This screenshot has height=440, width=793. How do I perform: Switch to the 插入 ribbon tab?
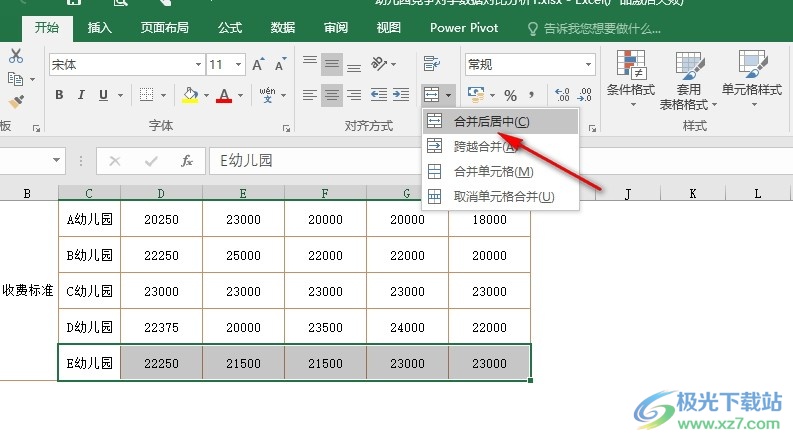pyautogui.click(x=99, y=27)
